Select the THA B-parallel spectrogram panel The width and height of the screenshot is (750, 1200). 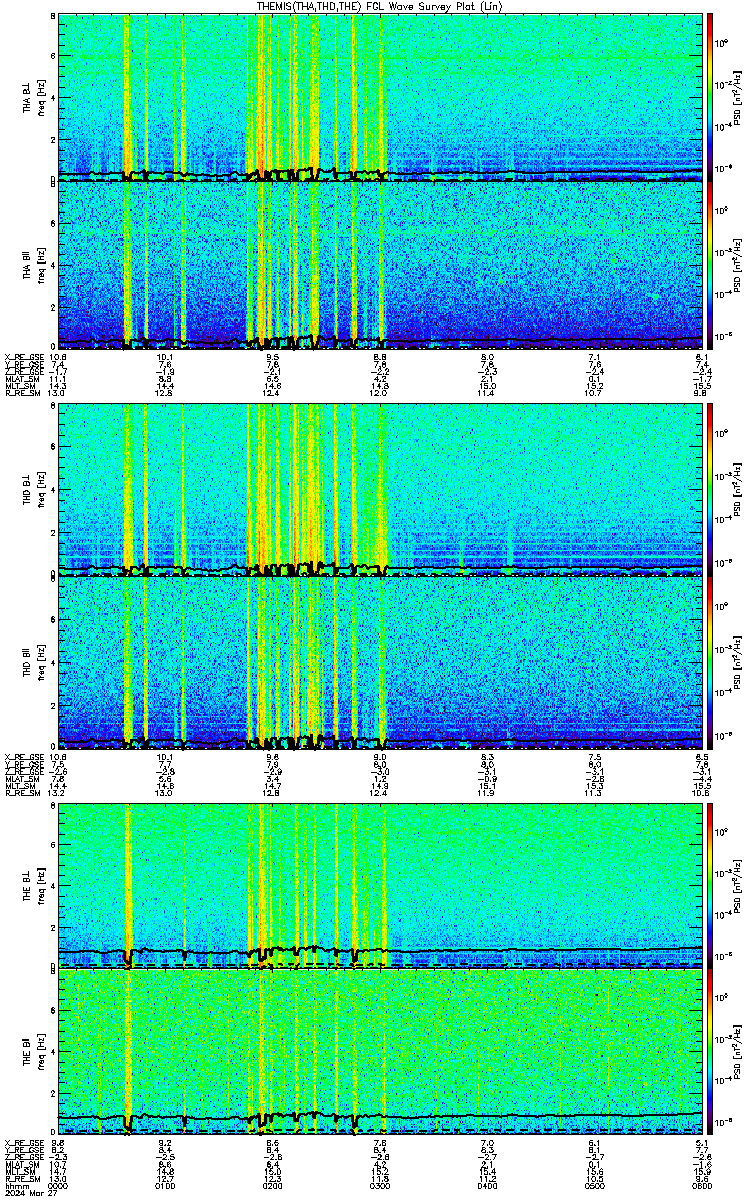380,265
